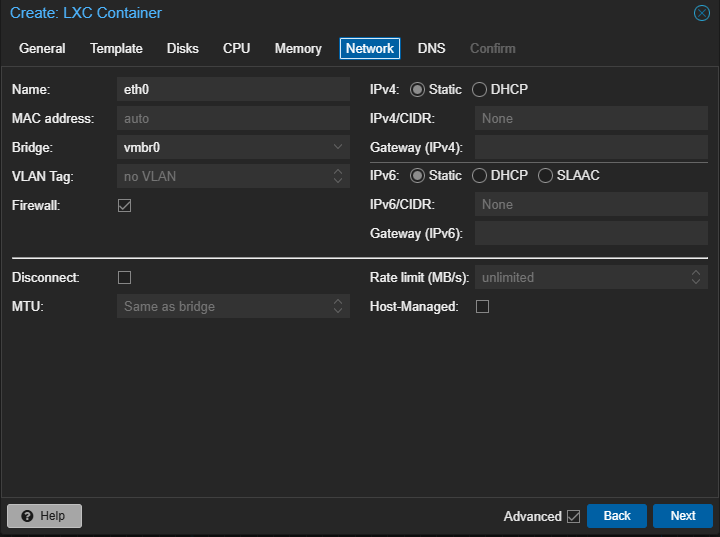Click the VLAN Tag spinner arrows
Image resolution: width=720 pixels, height=537 pixels.
[x=338, y=176]
